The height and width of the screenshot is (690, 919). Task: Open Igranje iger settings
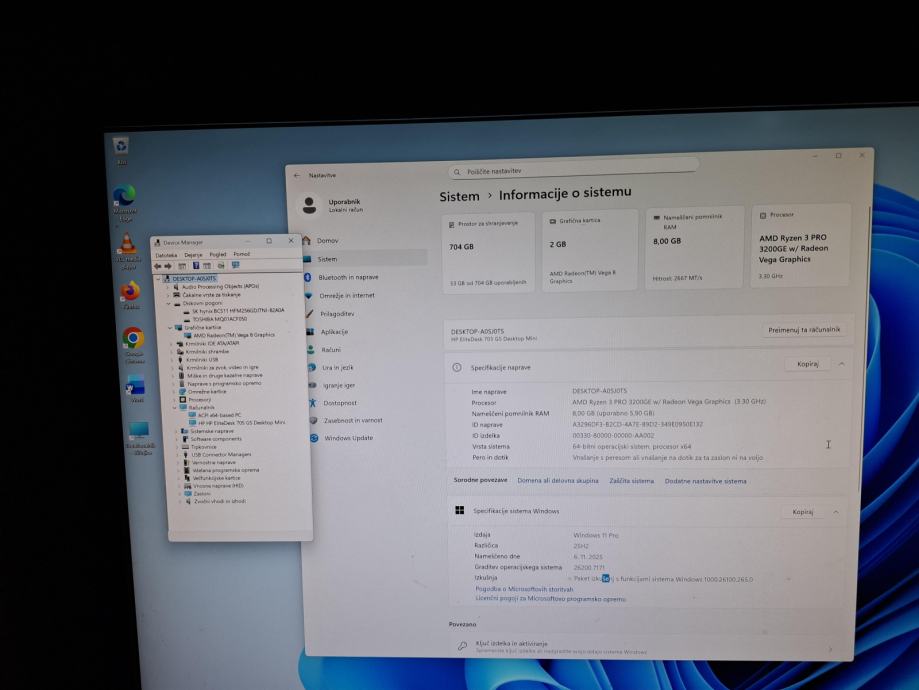click(339, 386)
